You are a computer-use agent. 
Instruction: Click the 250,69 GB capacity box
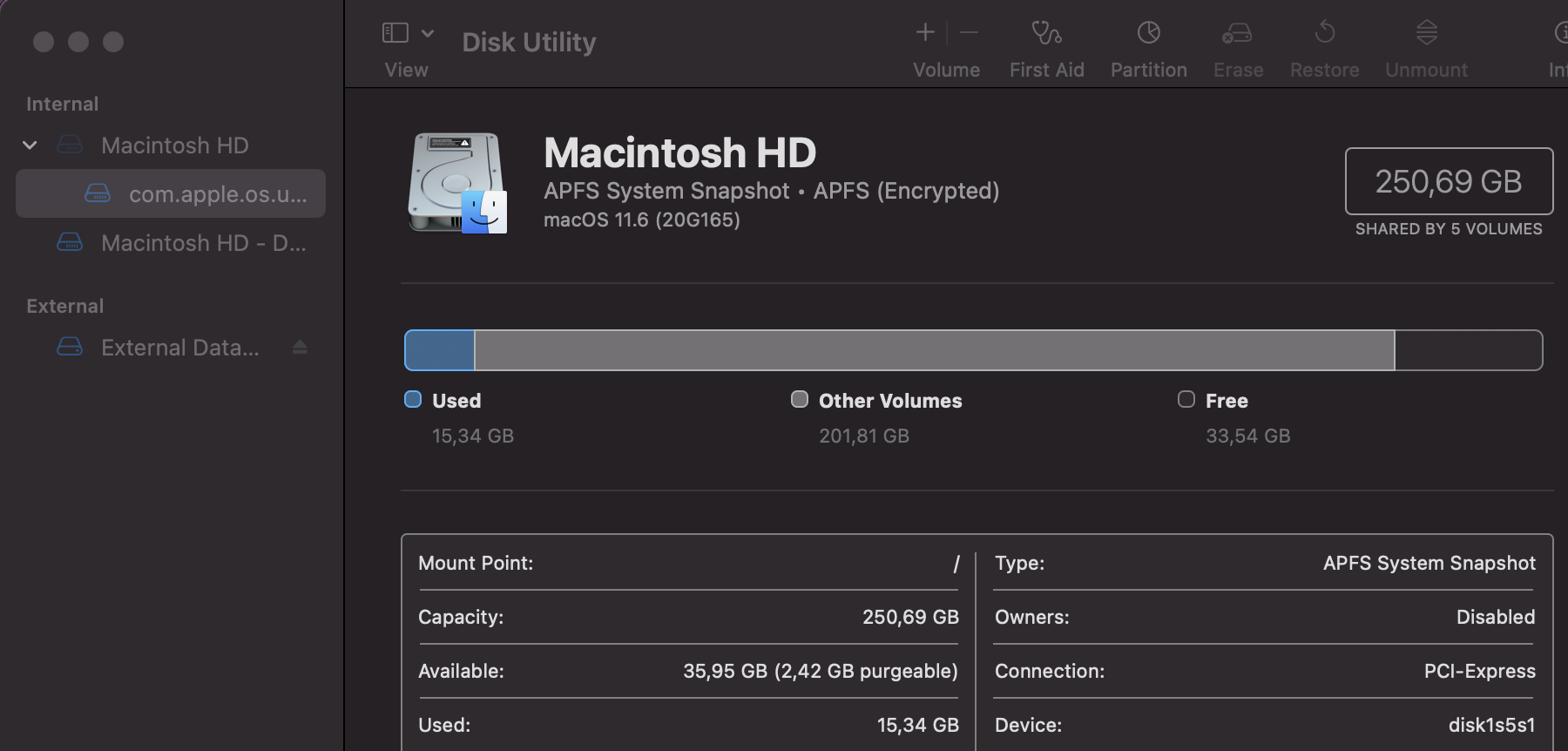click(x=1449, y=181)
